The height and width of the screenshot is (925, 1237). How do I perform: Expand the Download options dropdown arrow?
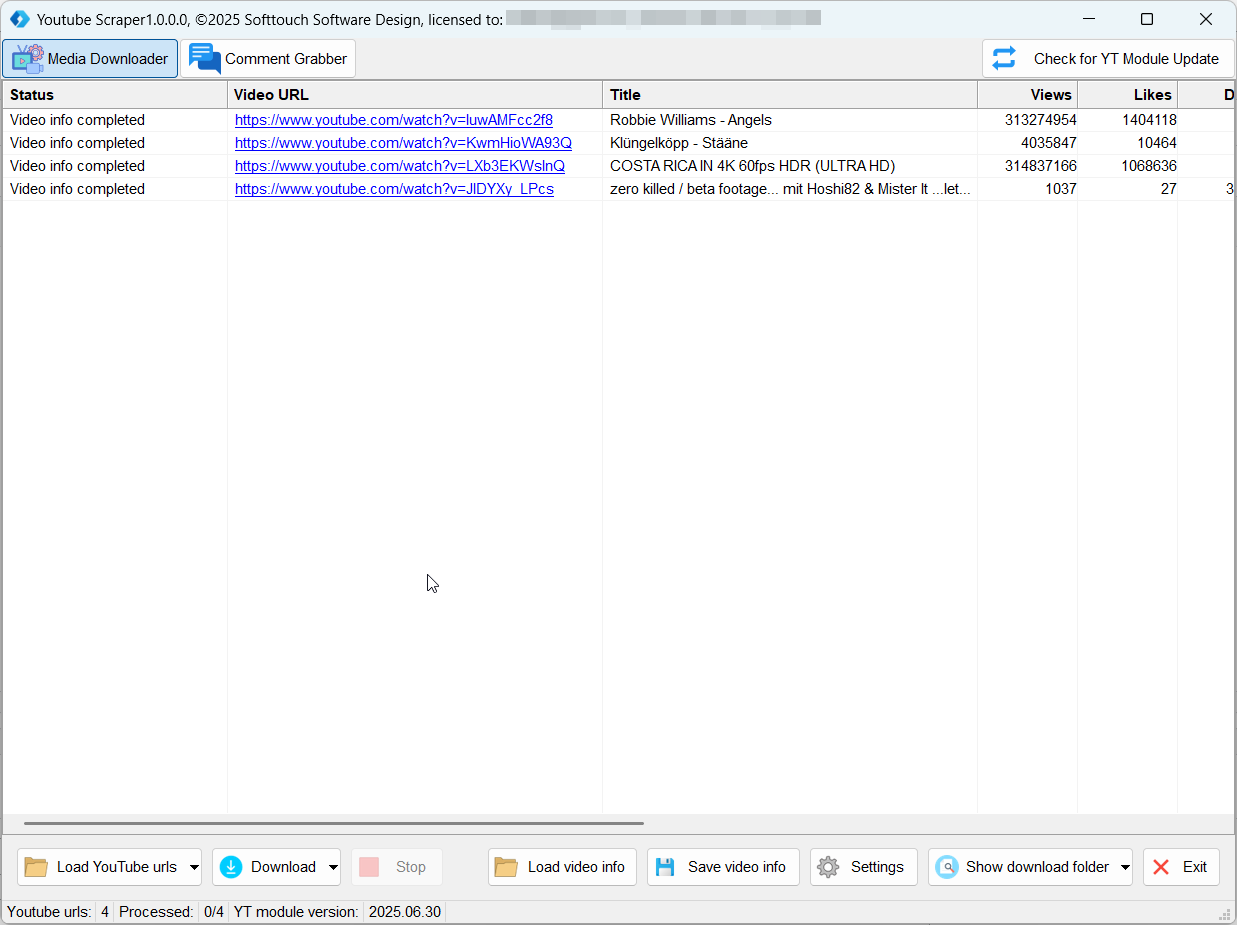pyautogui.click(x=333, y=867)
